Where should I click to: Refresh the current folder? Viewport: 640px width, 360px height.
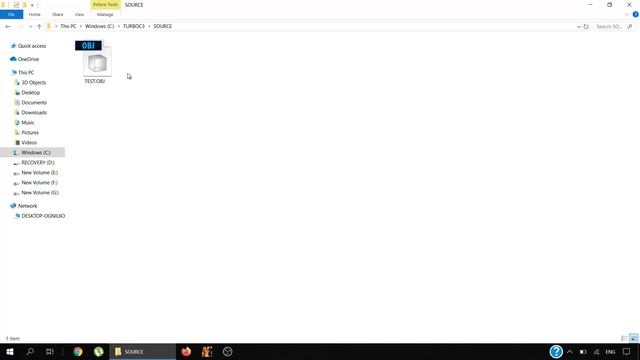point(586,27)
